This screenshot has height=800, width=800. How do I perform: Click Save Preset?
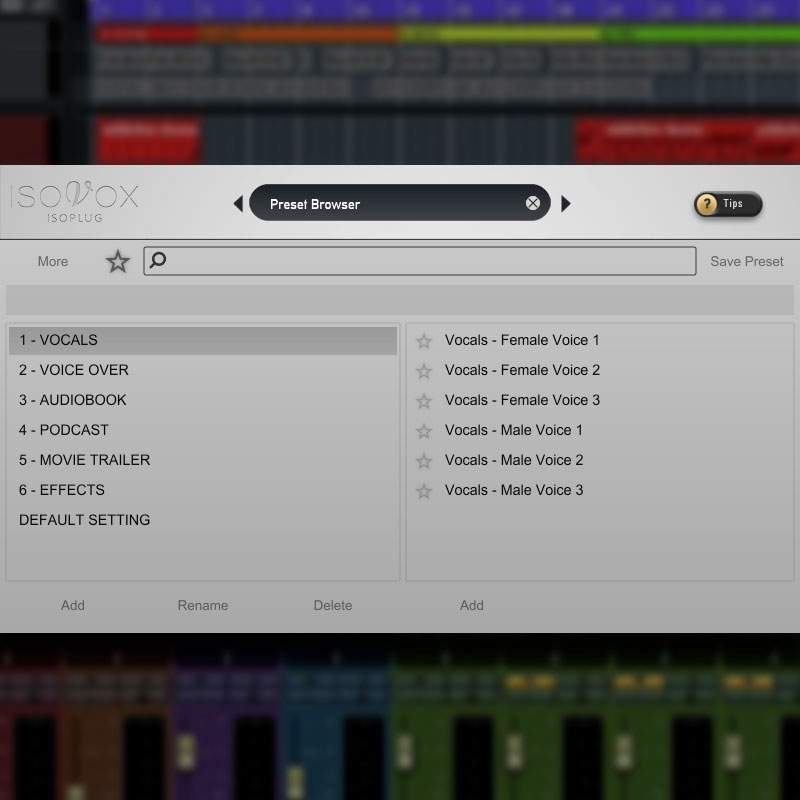click(747, 262)
